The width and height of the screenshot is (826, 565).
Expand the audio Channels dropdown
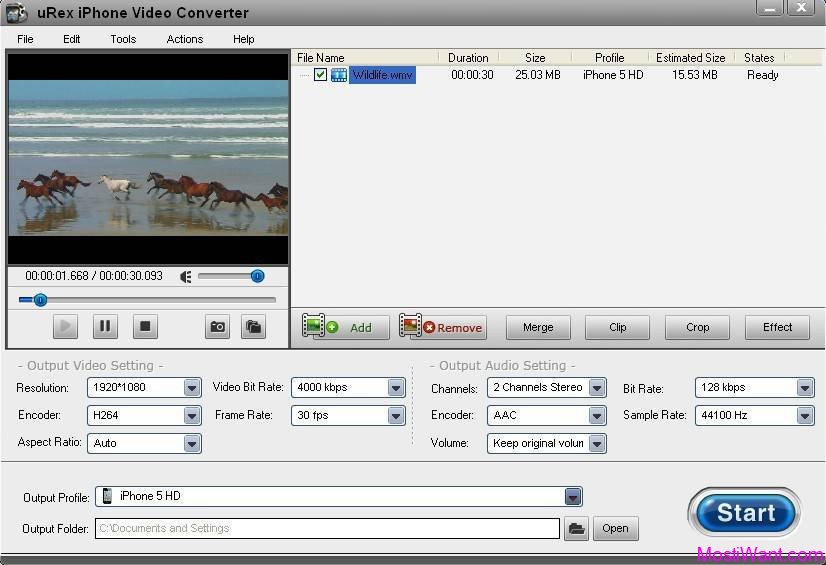597,388
